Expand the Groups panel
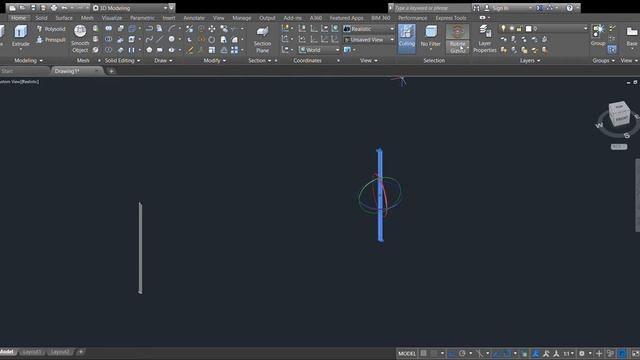Viewport: 640px width, 360px height. tap(604, 60)
